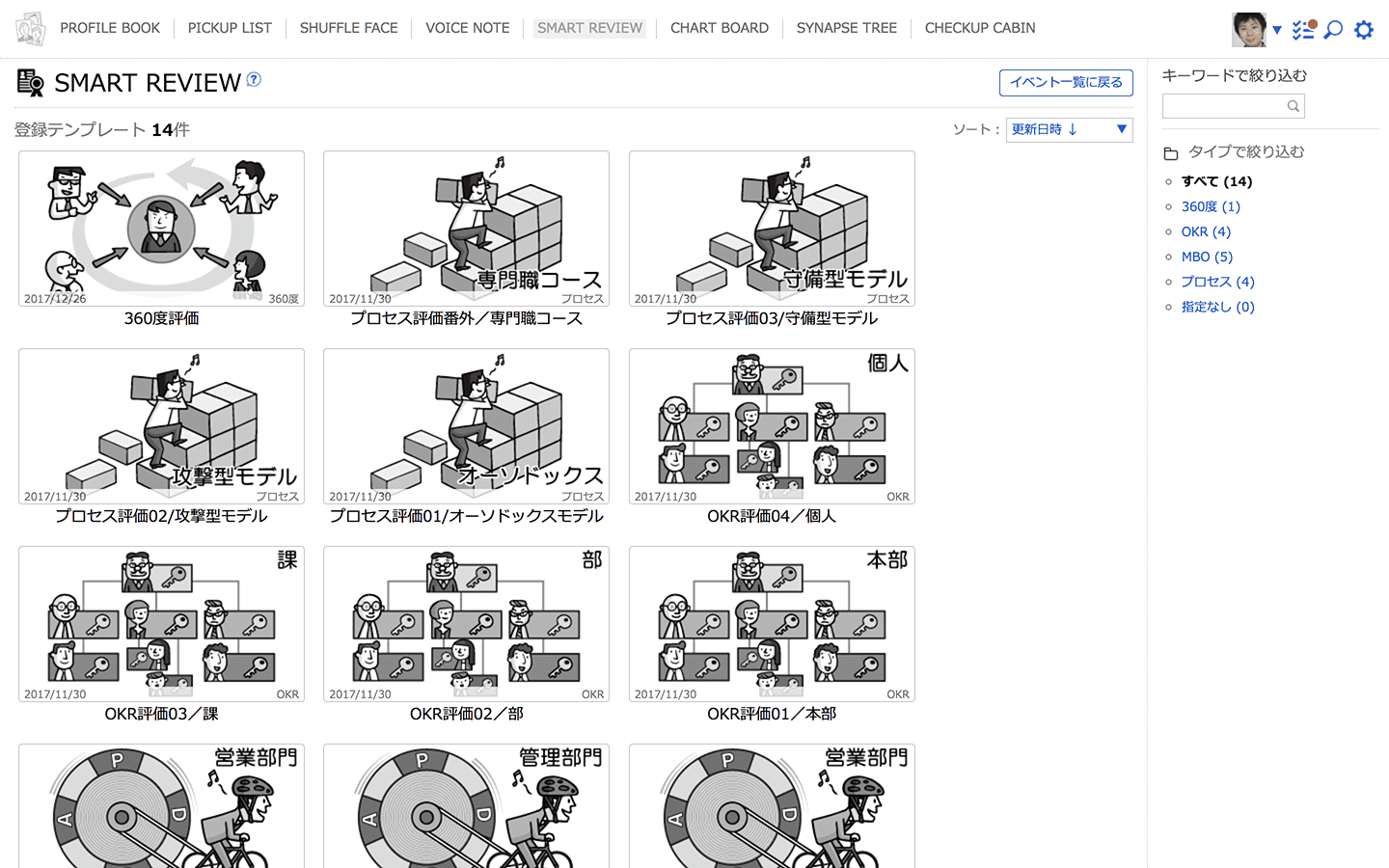Filter templates by プロセス (4)
This screenshot has width=1389, height=868.
(1217, 282)
